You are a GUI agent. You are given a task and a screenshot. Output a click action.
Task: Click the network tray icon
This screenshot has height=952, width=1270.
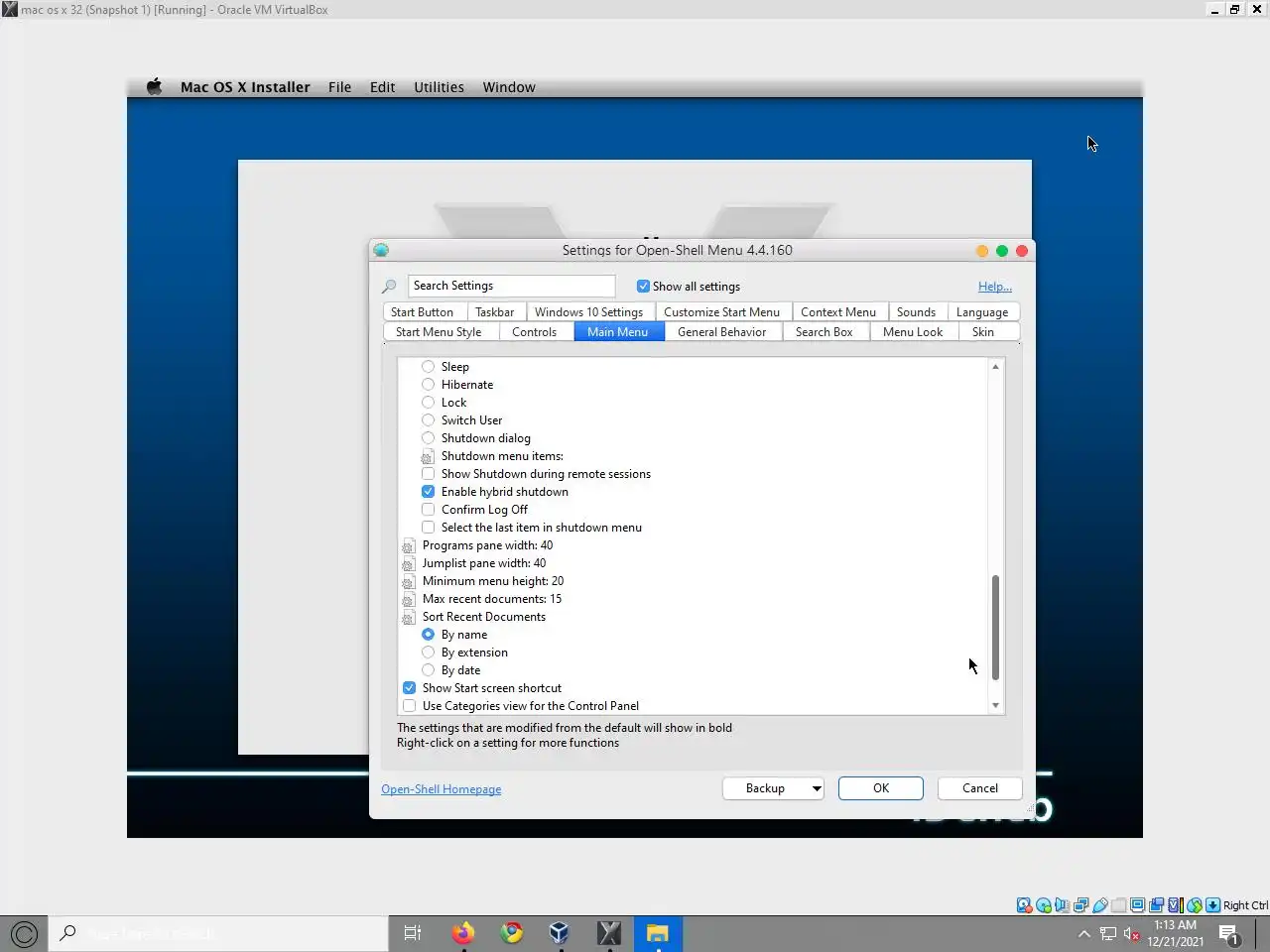point(1108,934)
